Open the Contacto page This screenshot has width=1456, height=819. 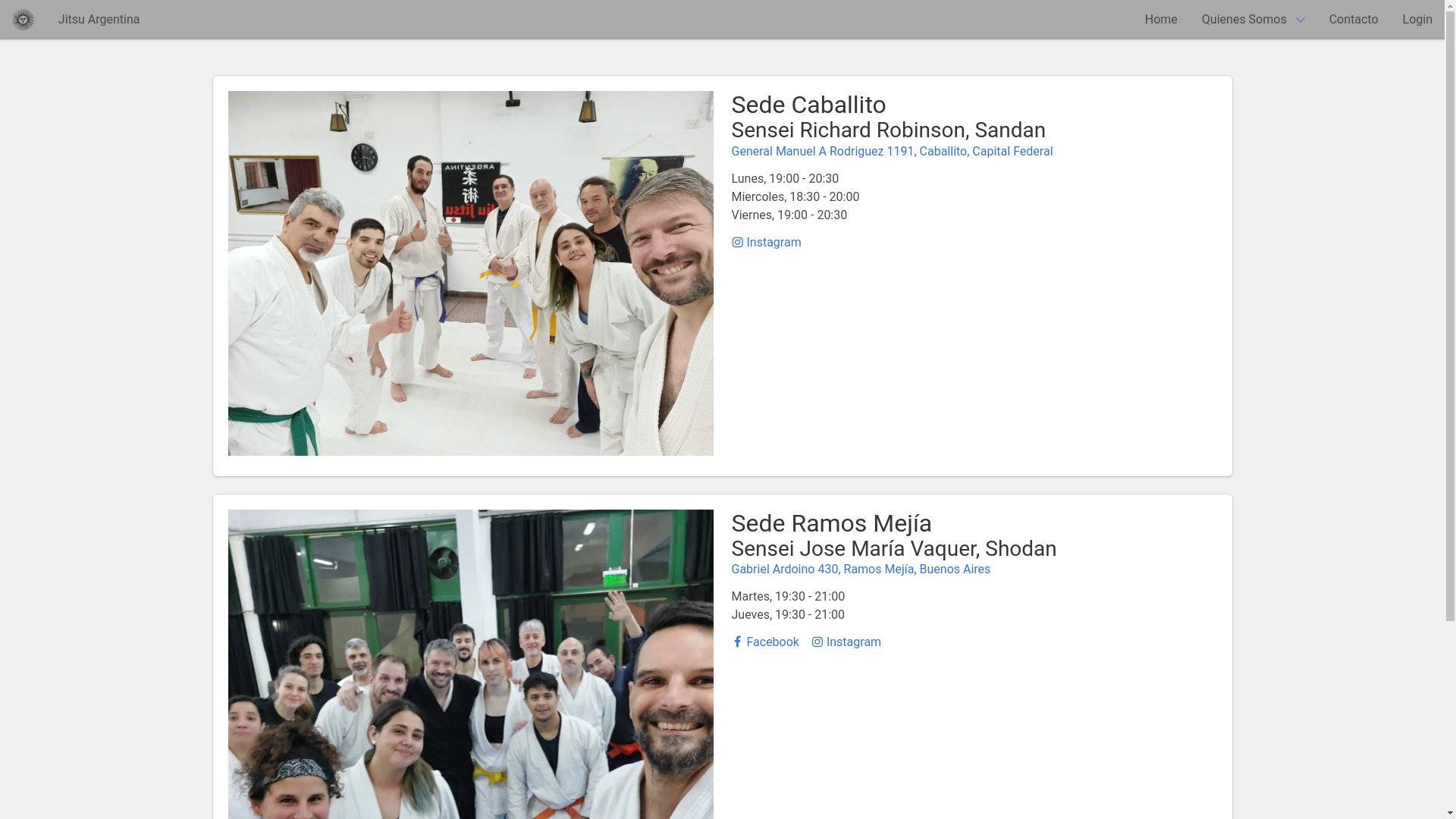[1353, 20]
